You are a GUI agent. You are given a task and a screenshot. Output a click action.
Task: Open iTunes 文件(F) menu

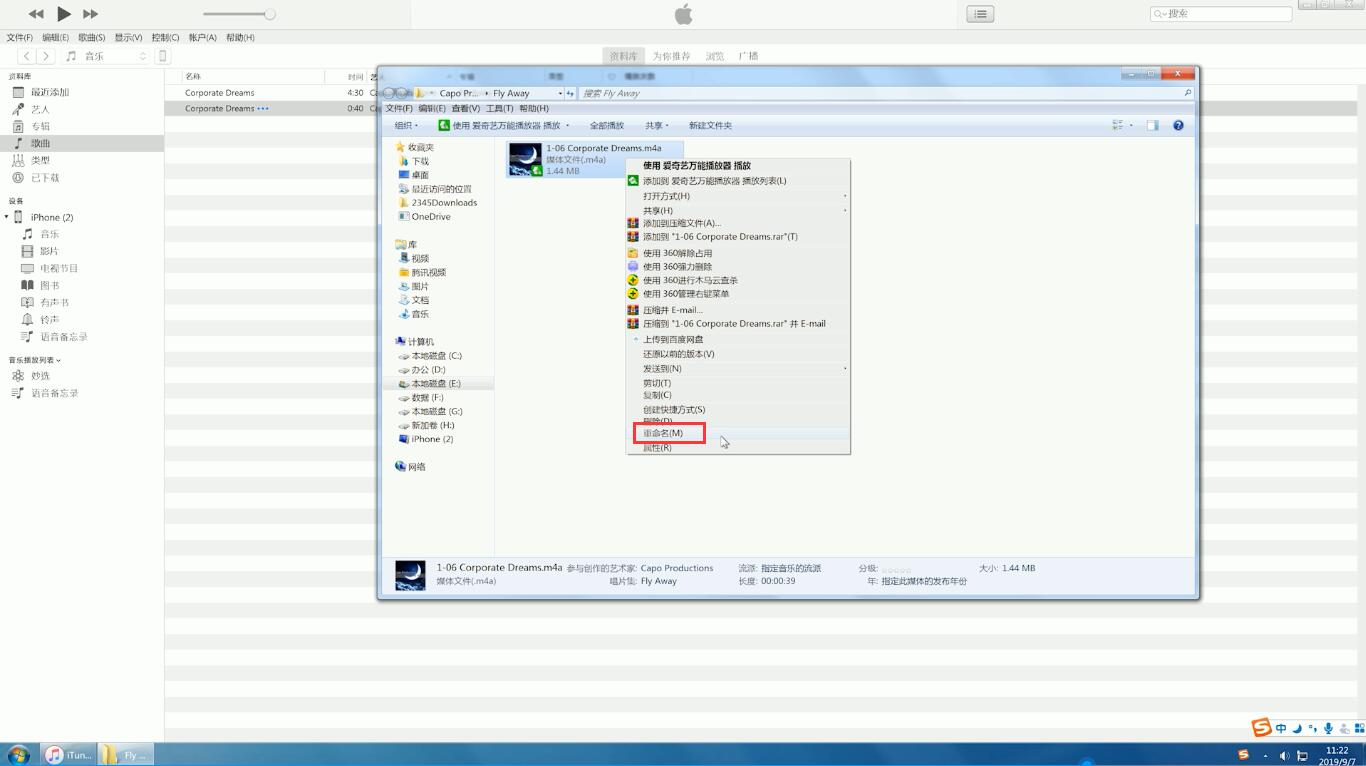click(x=19, y=37)
